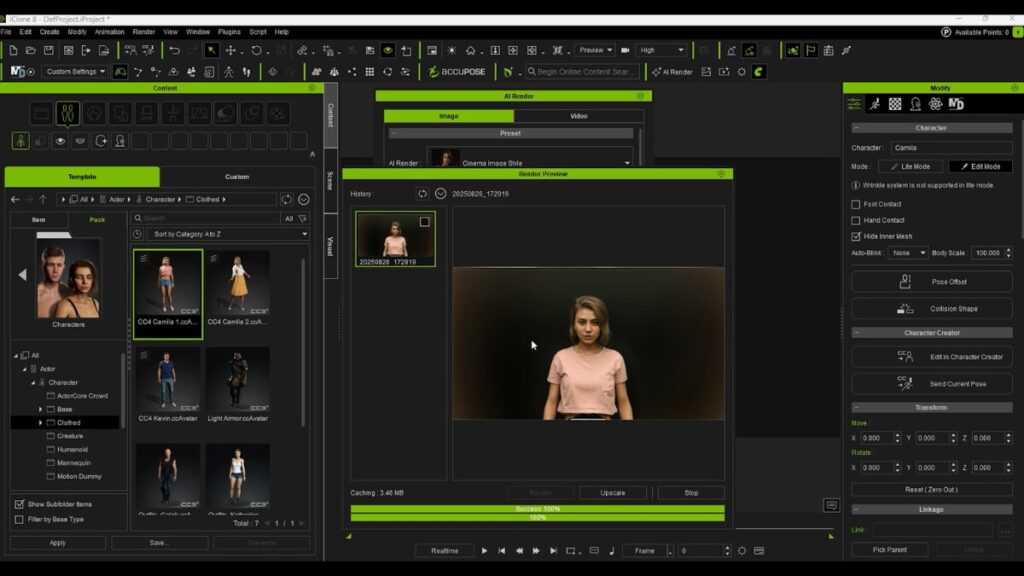The height and width of the screenshot is (576, 1024).
Task: Click the Pose Offset button
Action: click(932, 282)
